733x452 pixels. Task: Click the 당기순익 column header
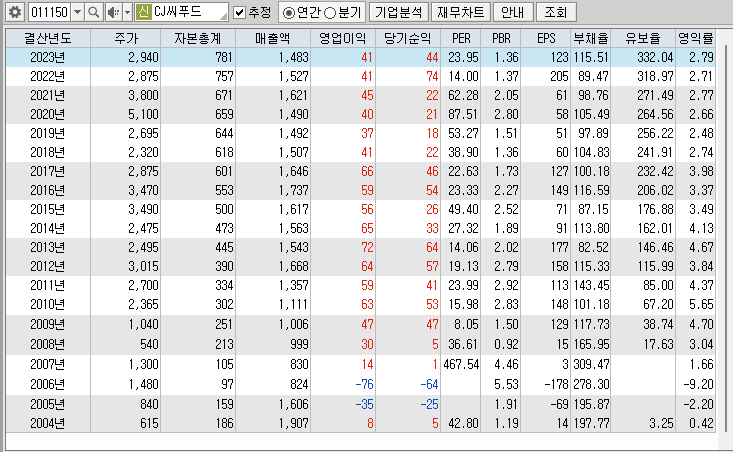[408, 38]
